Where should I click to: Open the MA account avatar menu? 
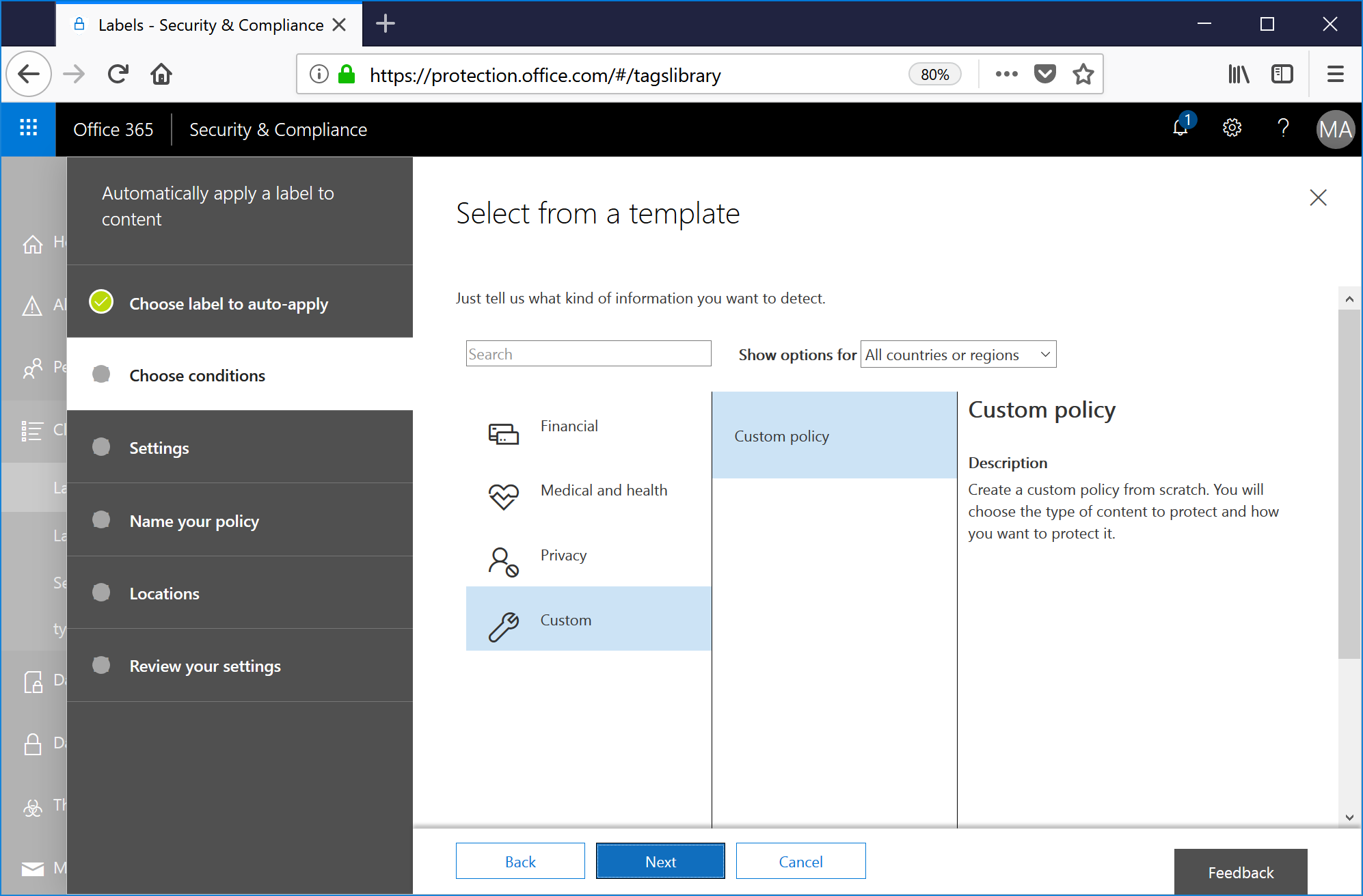click(1334, 129)
